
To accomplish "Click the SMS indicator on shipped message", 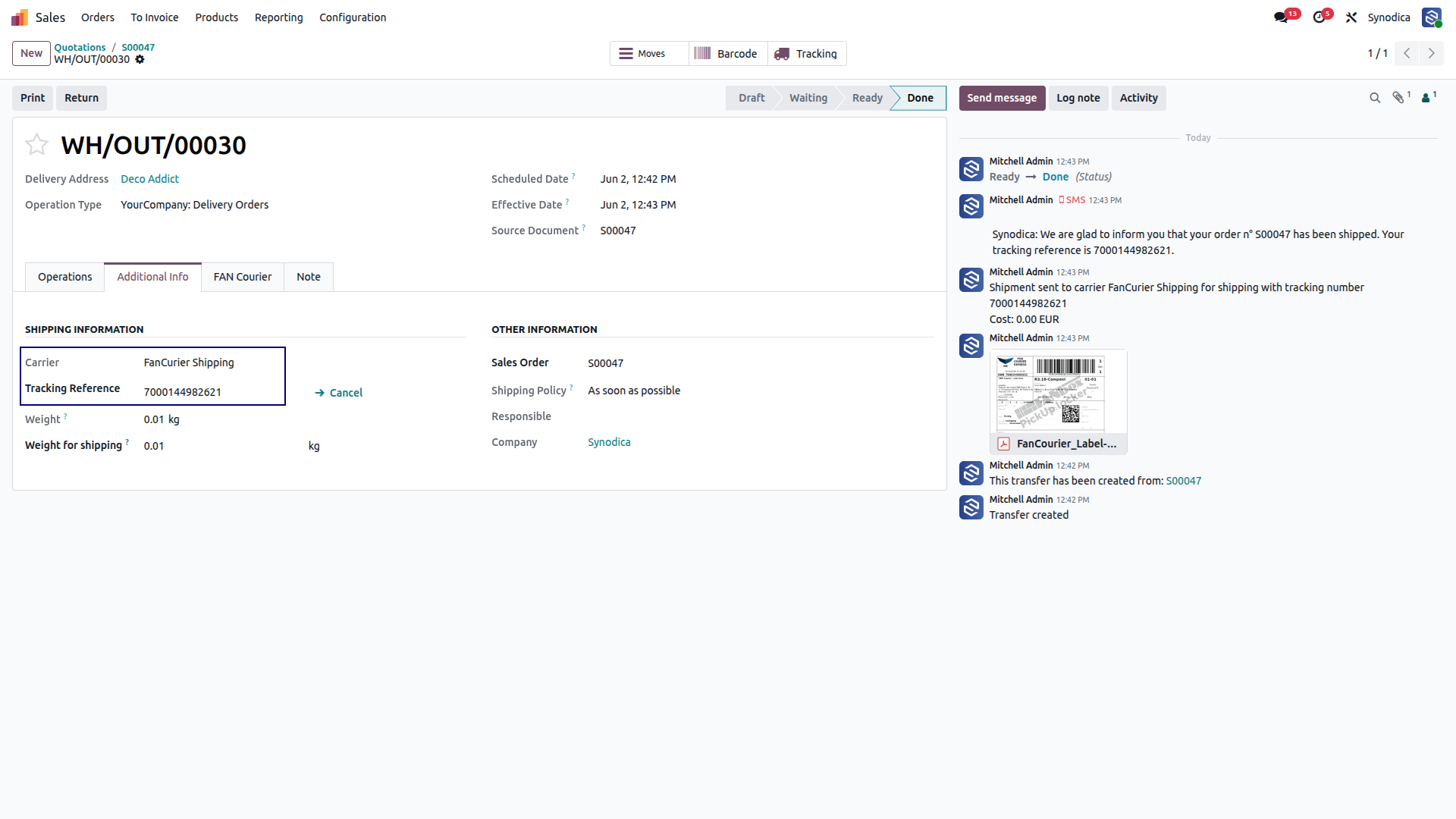I will click(x=1072, y=200).
